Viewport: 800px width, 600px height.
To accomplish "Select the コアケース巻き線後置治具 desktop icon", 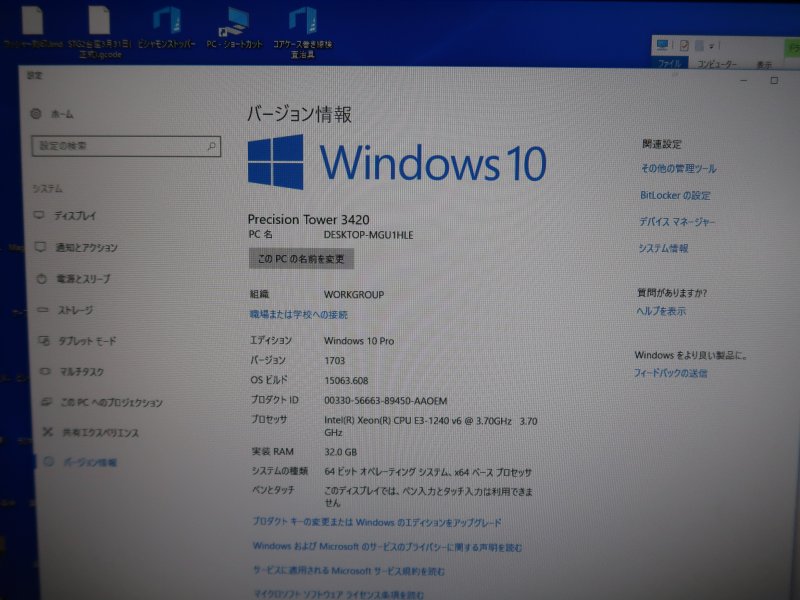I will tap(303, 32).
